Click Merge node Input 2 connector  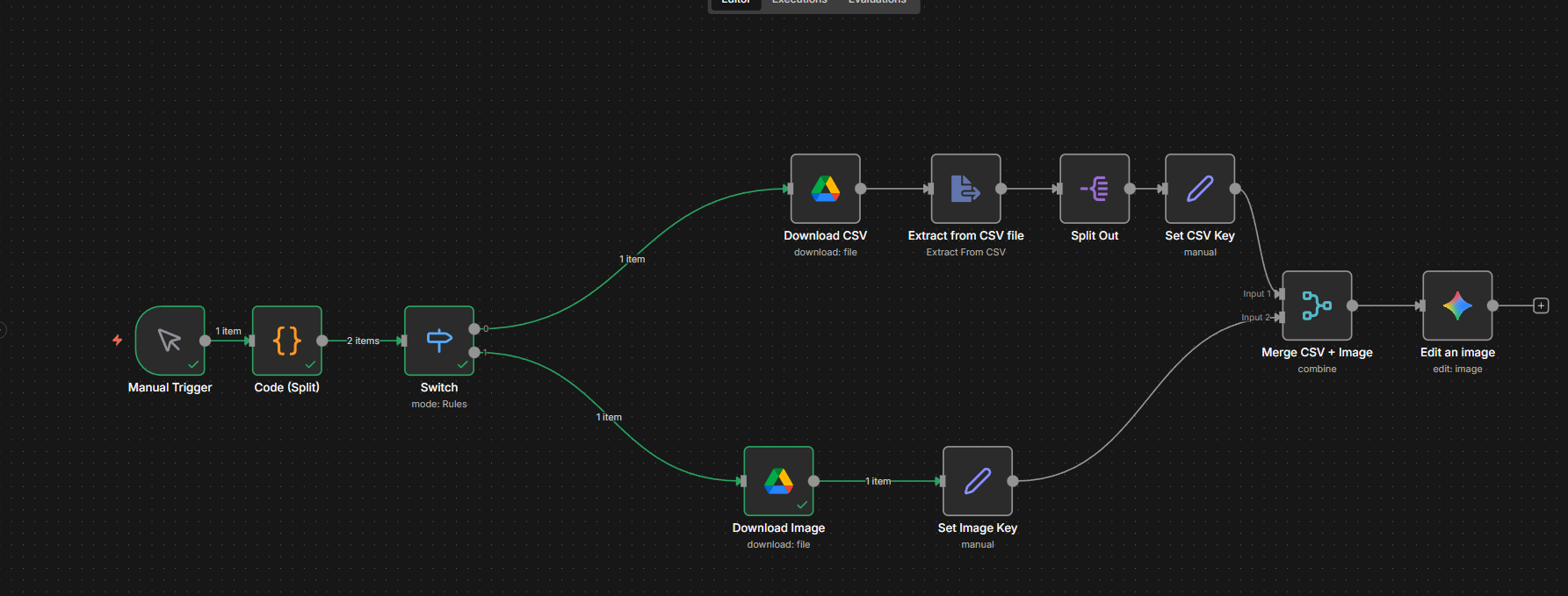coord(1281,317)
